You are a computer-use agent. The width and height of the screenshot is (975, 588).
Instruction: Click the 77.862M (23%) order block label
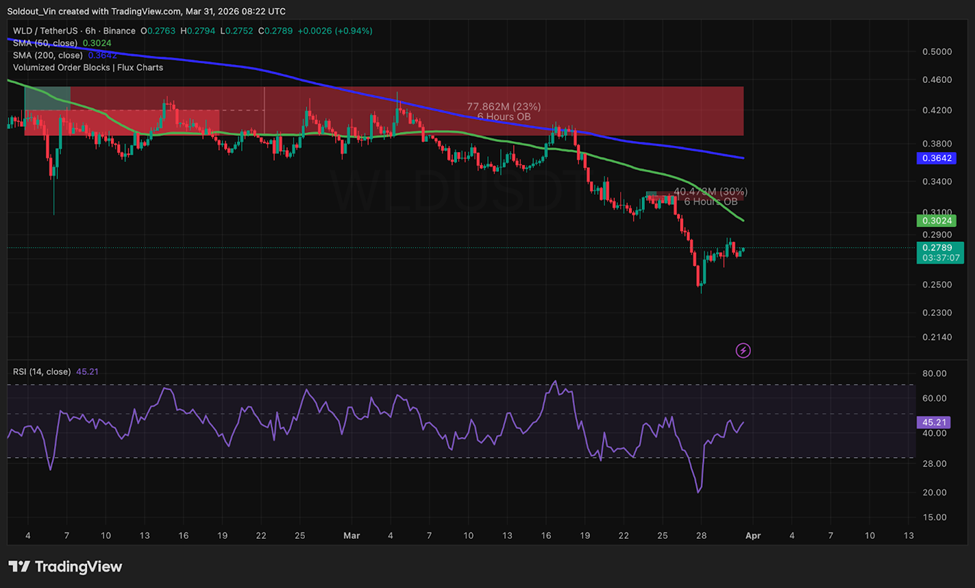click(504, 106)
